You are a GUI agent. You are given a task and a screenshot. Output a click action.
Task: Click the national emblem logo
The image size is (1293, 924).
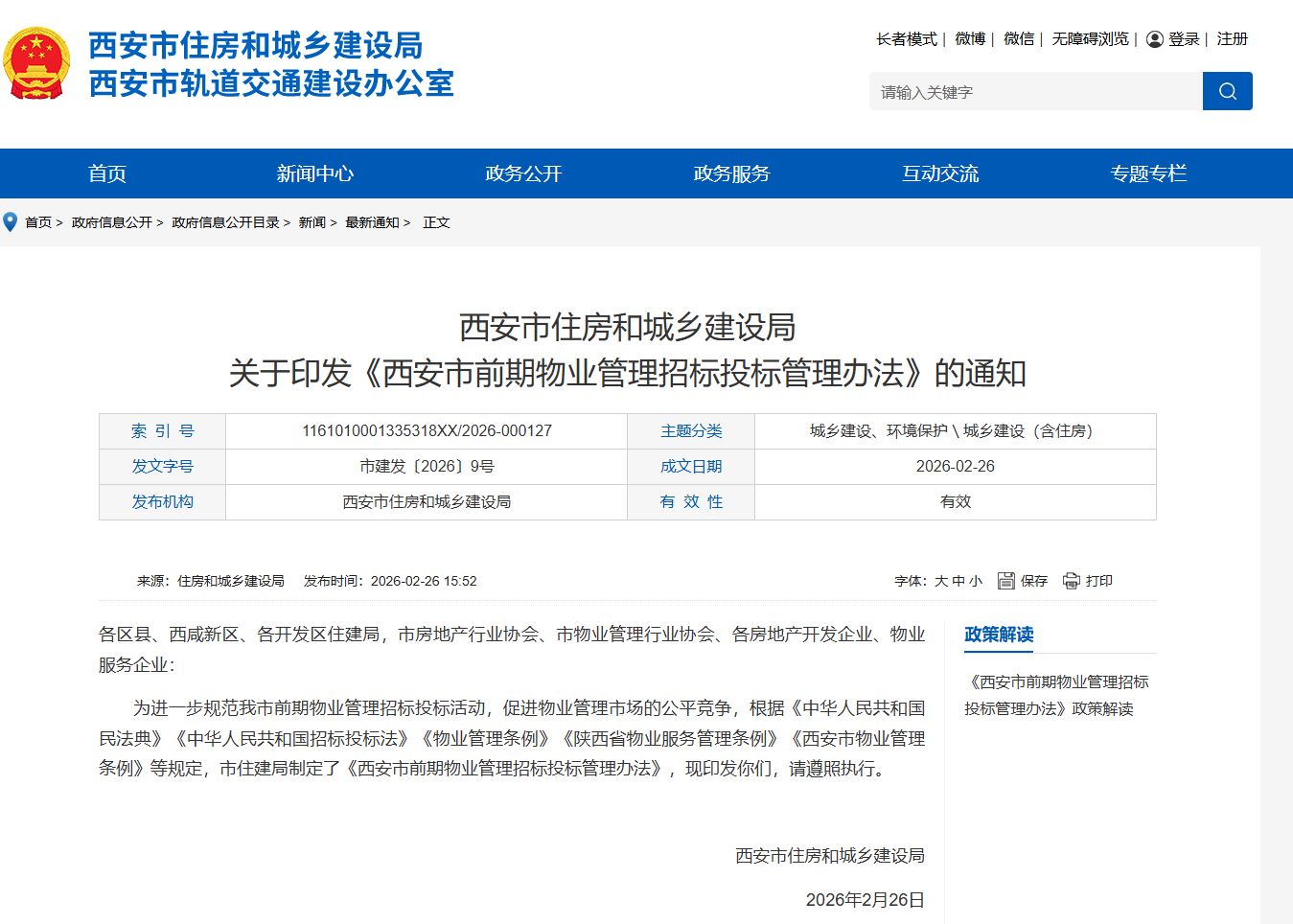click(36, 63)
